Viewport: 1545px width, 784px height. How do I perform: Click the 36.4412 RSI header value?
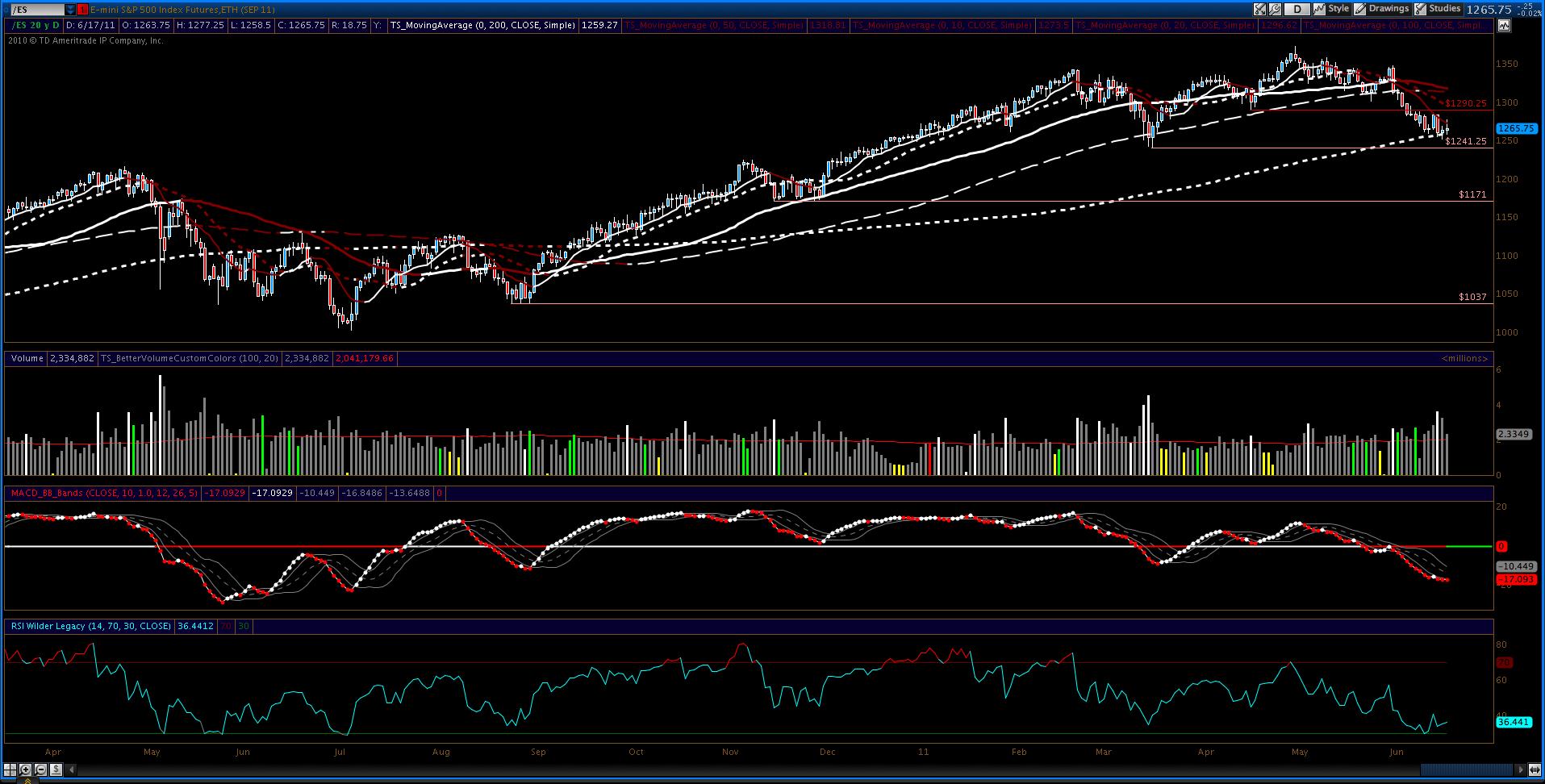point(194,626)
